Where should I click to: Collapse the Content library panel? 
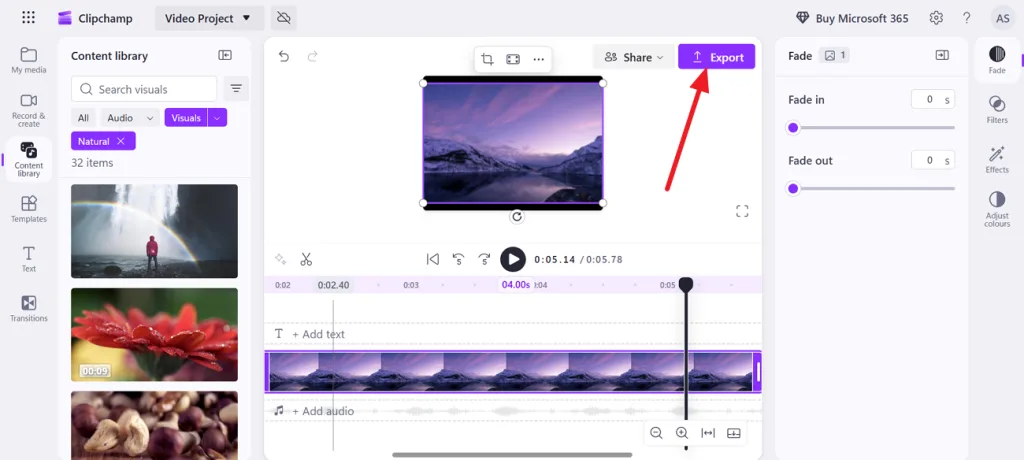click(x=225, y=56)
